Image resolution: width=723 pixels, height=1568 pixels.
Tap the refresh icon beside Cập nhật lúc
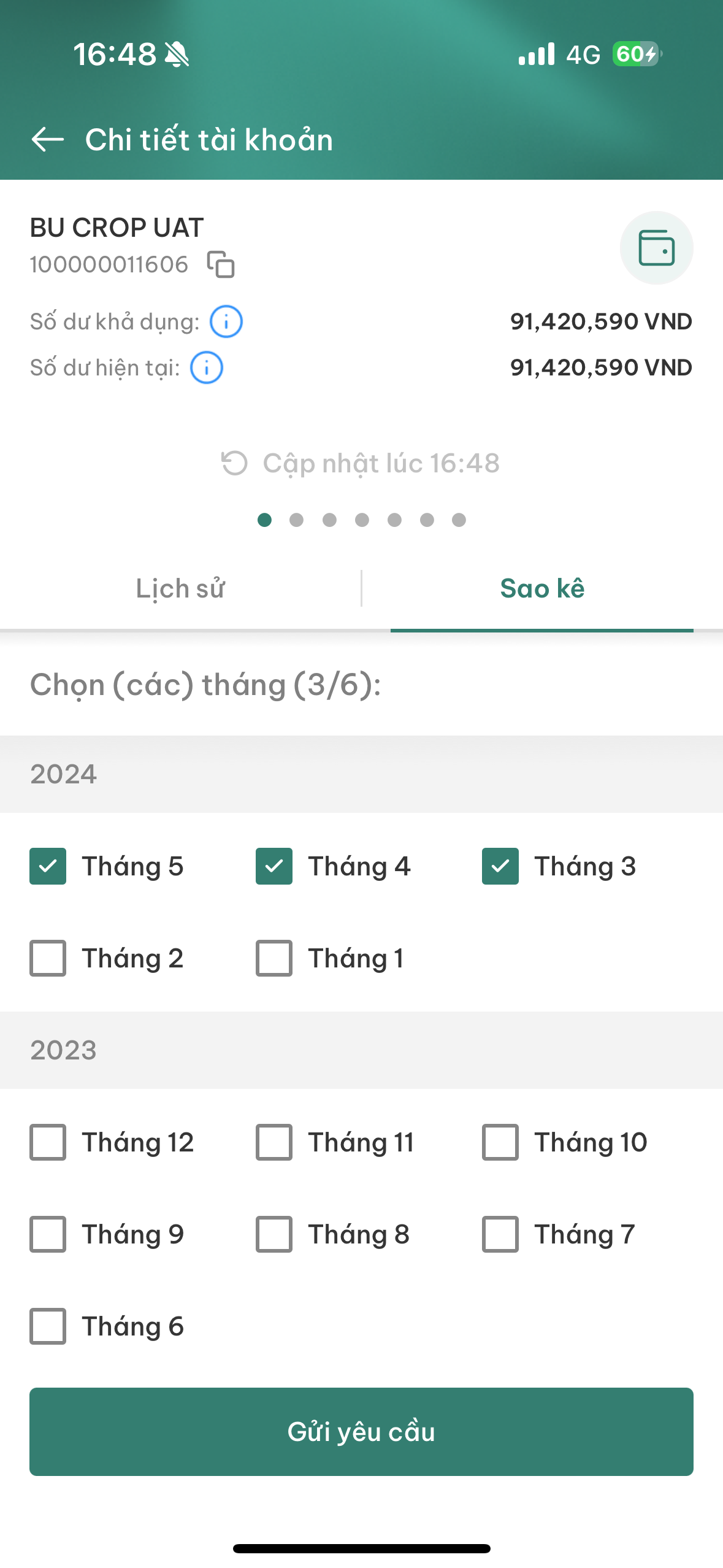pyautogui.click(x=234, y=463)
